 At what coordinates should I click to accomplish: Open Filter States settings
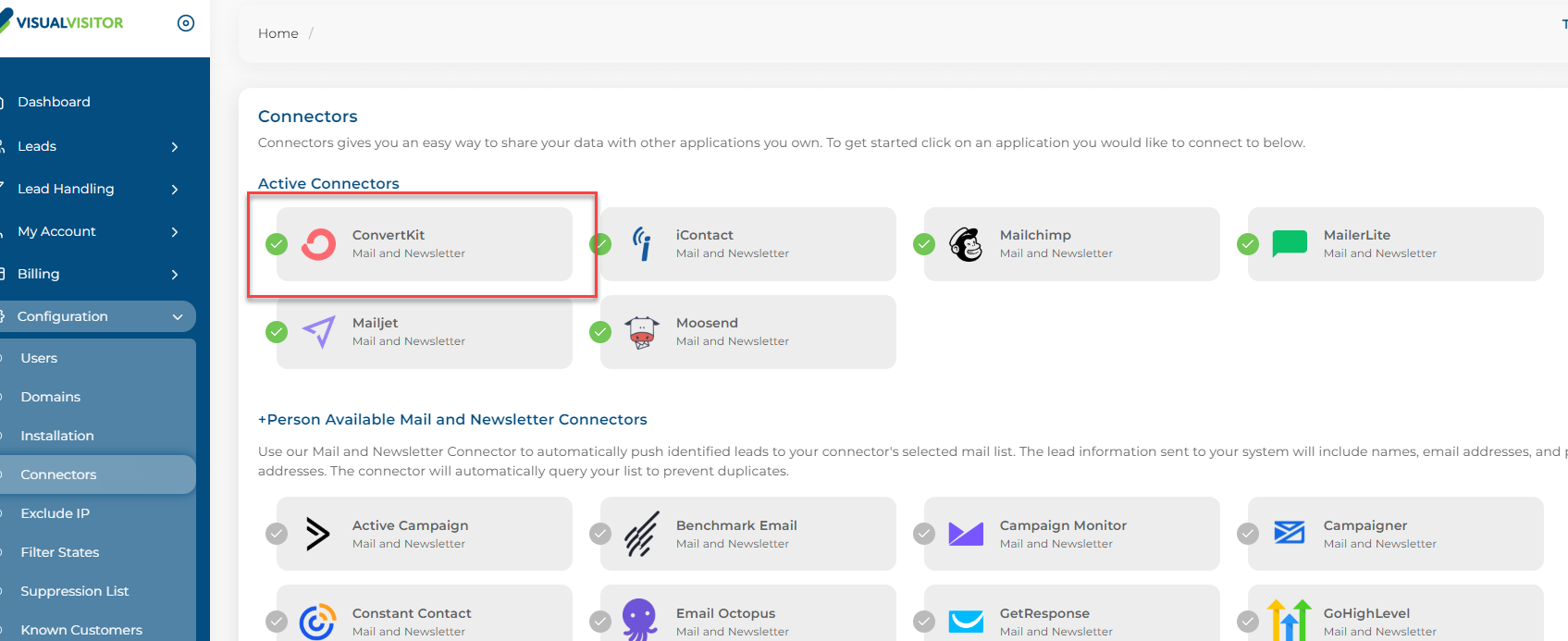tap(60, 552)
